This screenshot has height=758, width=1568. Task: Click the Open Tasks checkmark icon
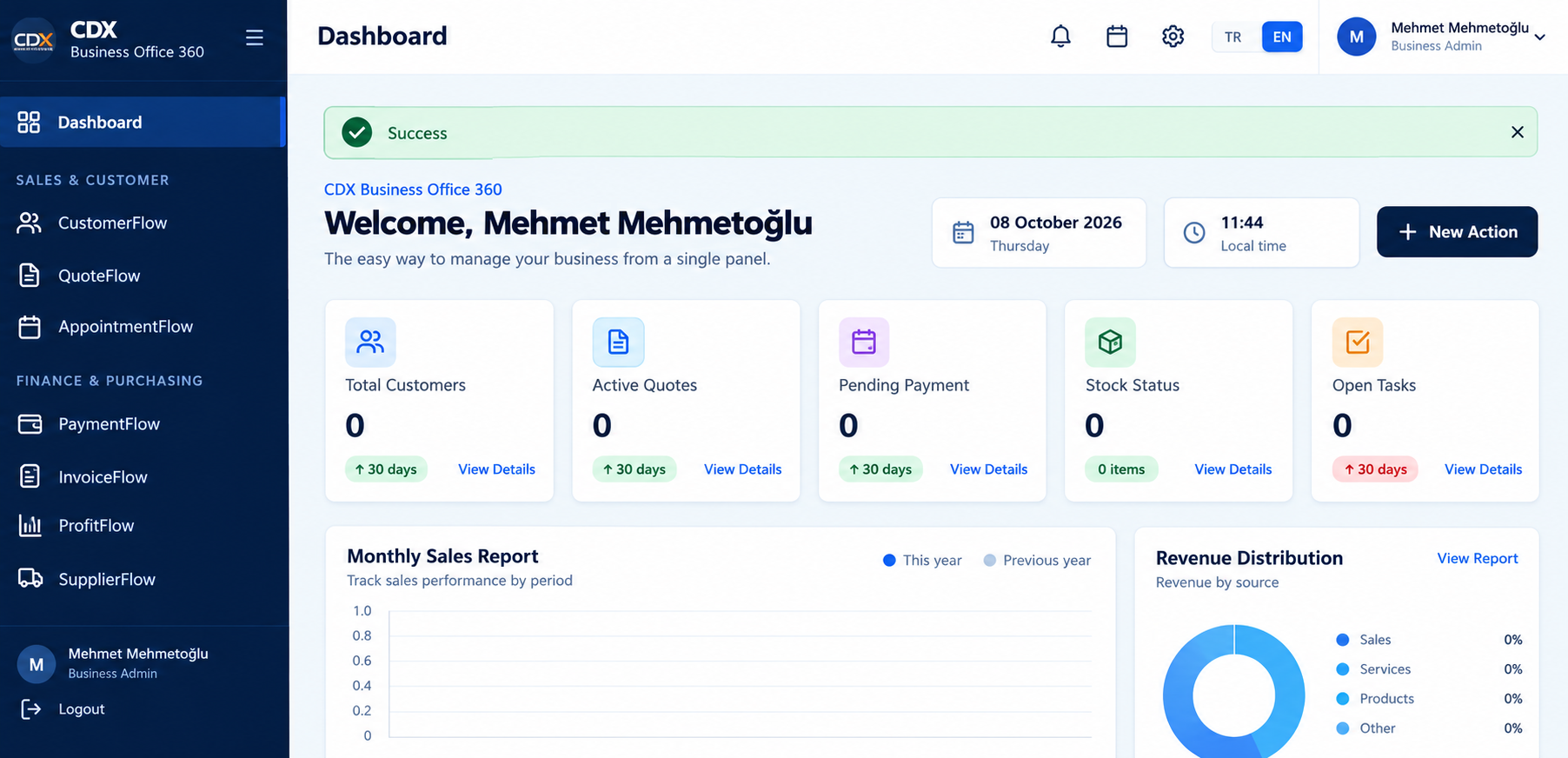pyautogui.click(x=1358, y=342)
